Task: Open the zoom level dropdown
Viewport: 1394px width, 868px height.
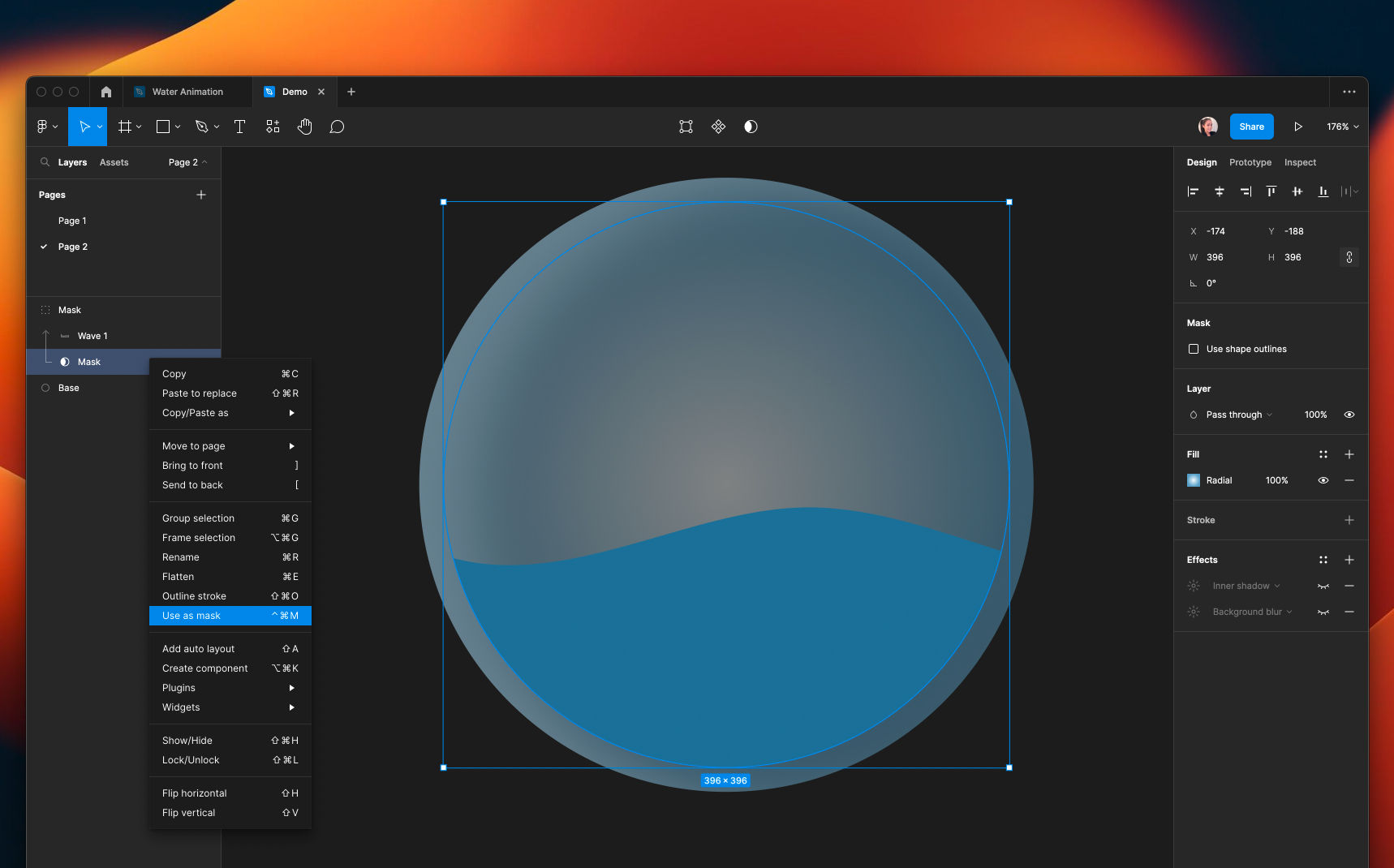Action: (1343, 127)
